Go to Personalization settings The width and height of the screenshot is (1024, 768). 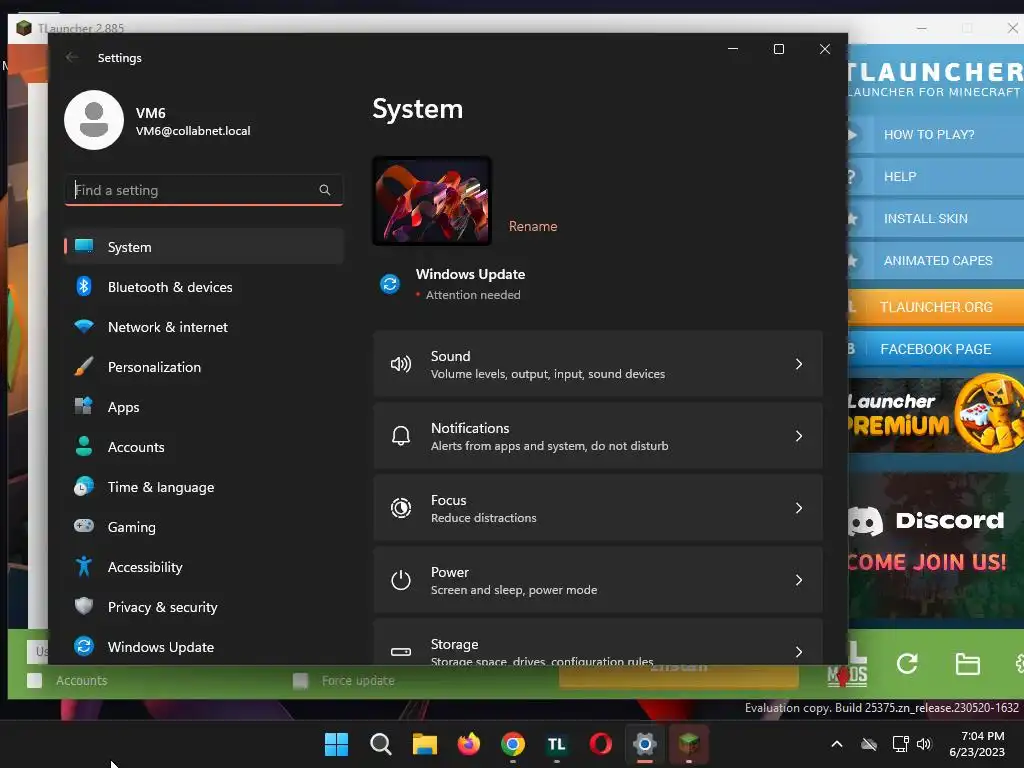pyautogui.click(x=204, y=366)
